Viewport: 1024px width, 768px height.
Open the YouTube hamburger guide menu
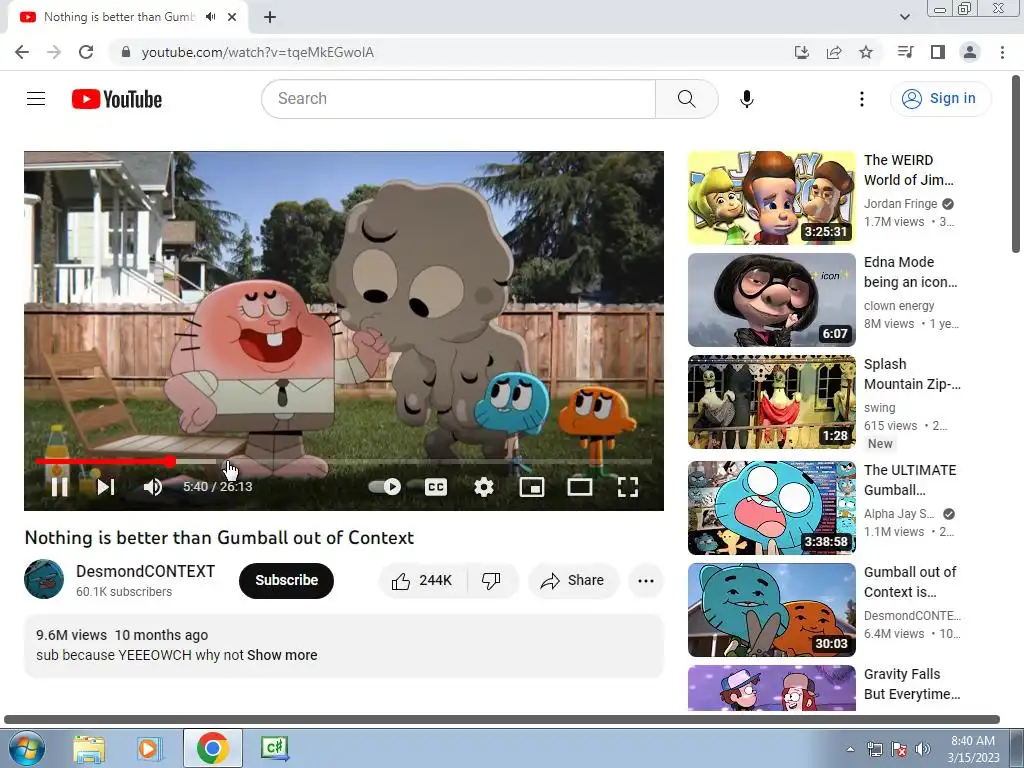[36, 99]
